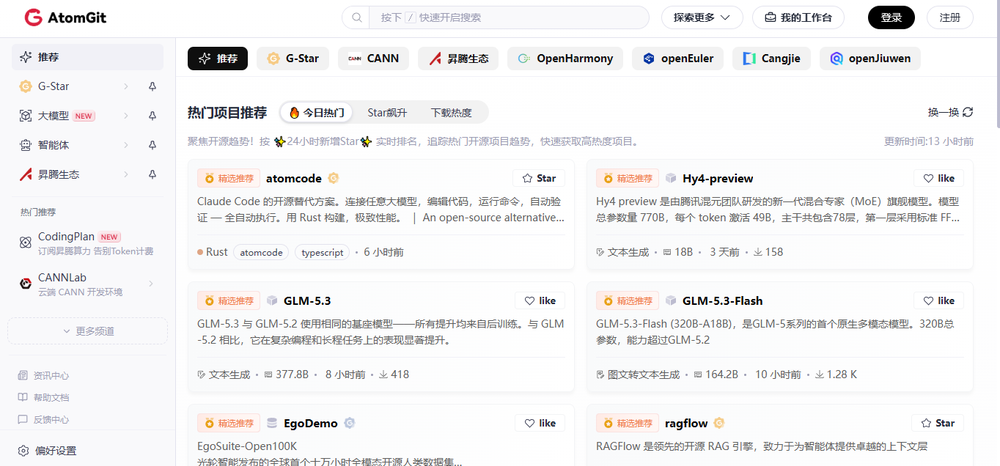Open 资讯中心 news center
1000x466 pixels.
click(43, 375)
